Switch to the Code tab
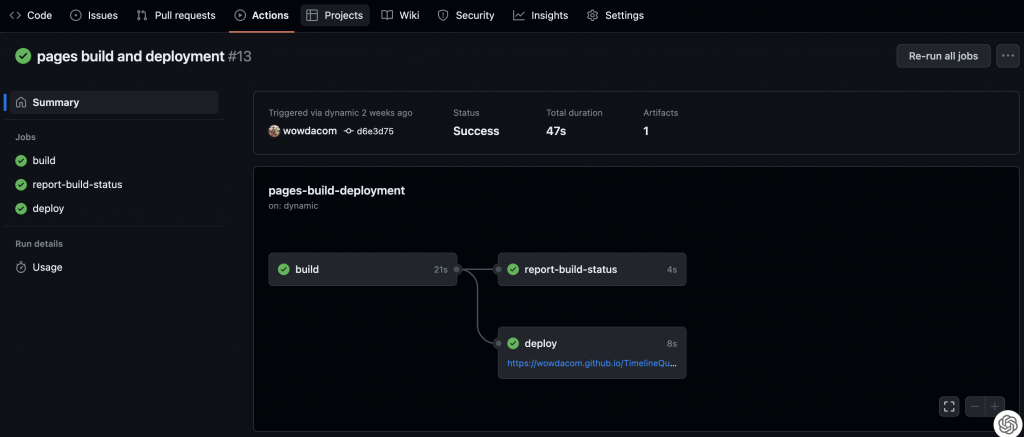This screenshot has height=437, width=1024. point(31,15)
